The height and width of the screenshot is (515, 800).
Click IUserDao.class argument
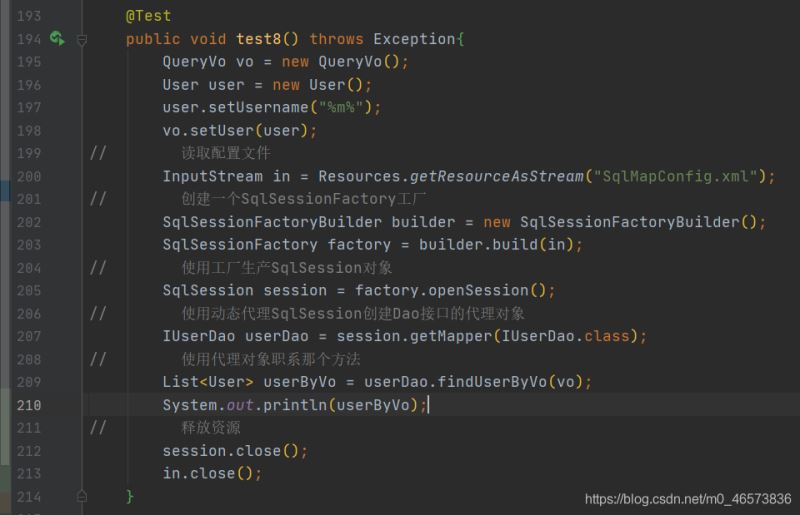click(565, 336)
